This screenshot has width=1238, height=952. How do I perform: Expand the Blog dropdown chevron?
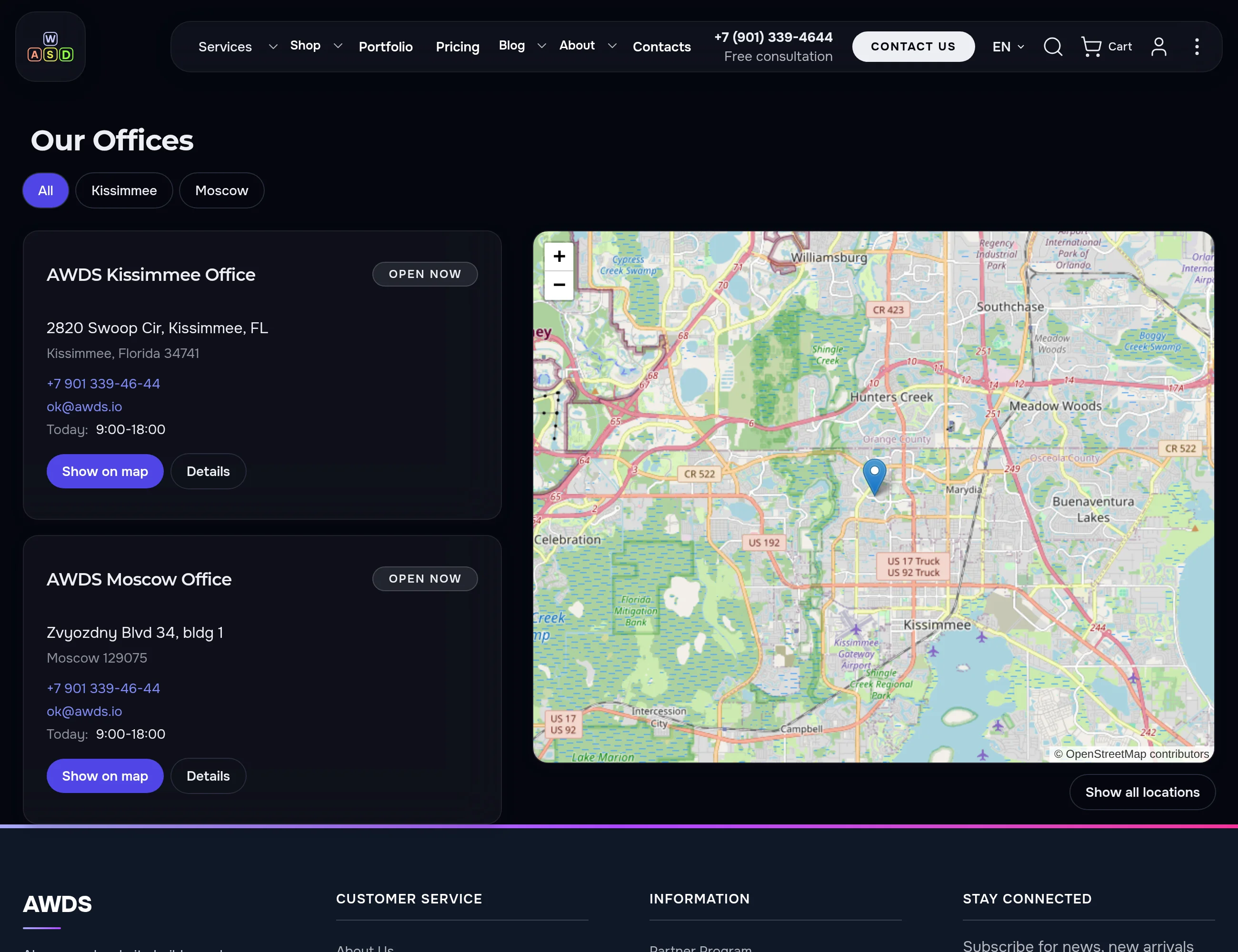541,45
